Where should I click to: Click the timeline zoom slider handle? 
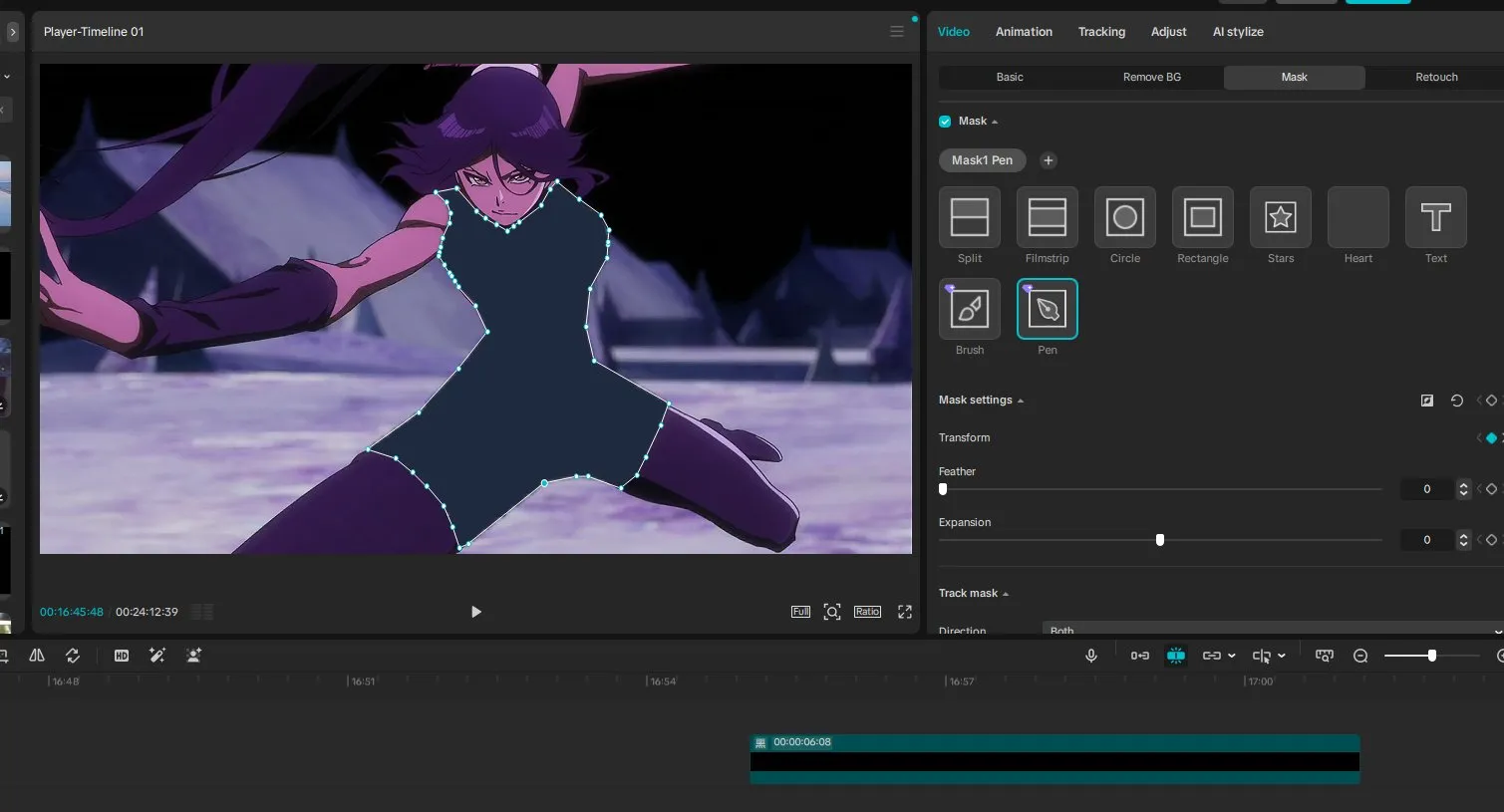pos(1431,656)
